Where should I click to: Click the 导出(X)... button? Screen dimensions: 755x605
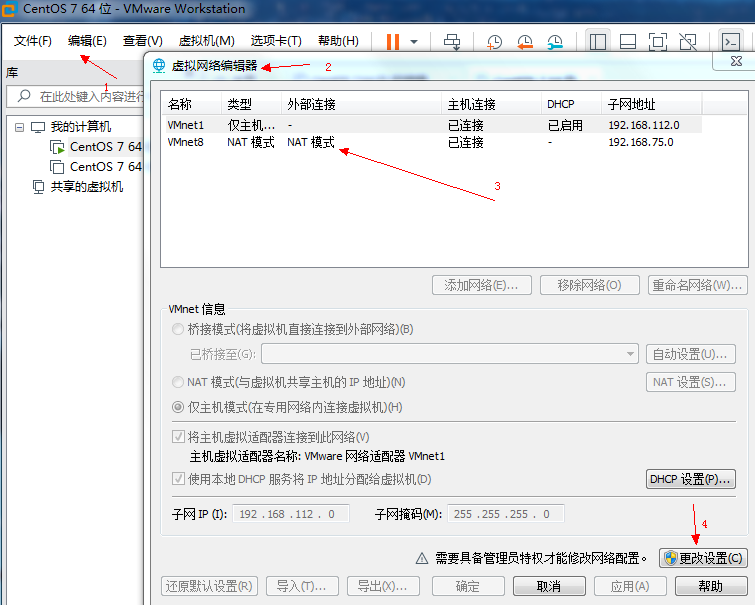coord(383,586)
